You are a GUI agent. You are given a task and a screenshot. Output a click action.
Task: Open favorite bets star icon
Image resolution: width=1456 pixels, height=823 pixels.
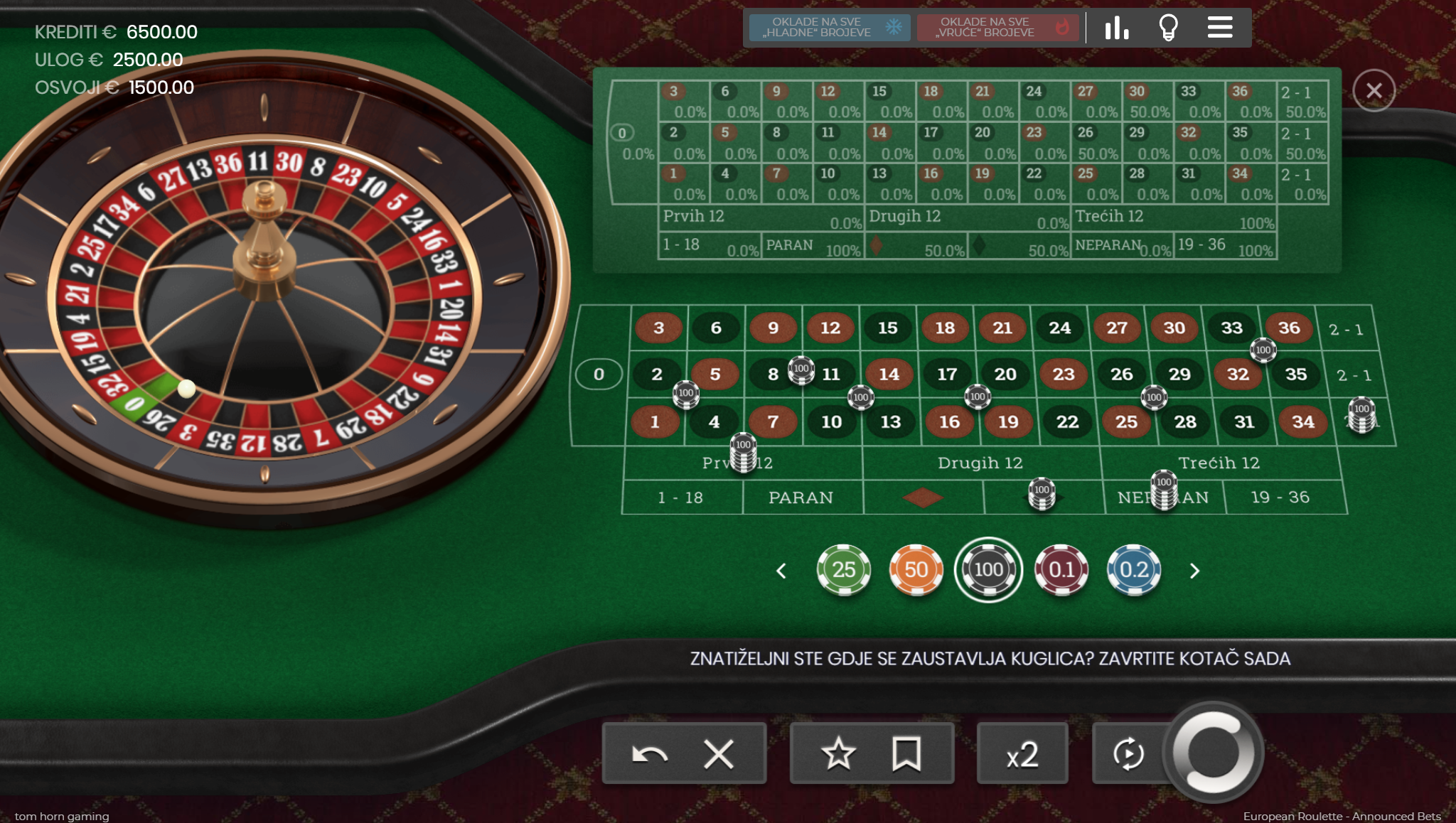838,753
